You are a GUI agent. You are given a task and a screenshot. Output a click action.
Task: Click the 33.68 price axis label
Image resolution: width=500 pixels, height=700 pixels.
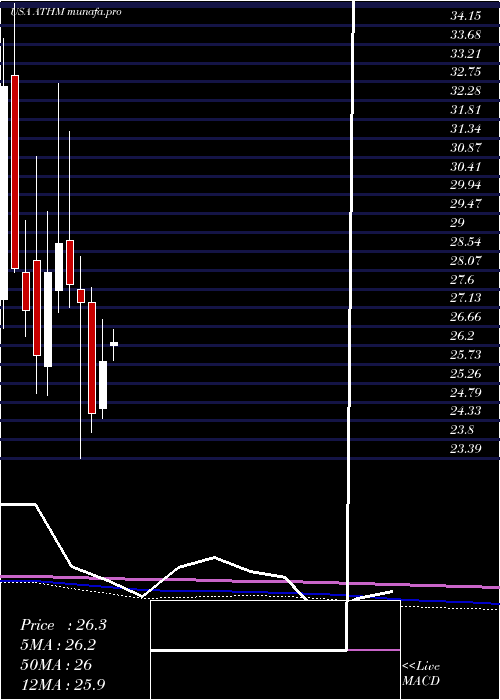[466, 35]
